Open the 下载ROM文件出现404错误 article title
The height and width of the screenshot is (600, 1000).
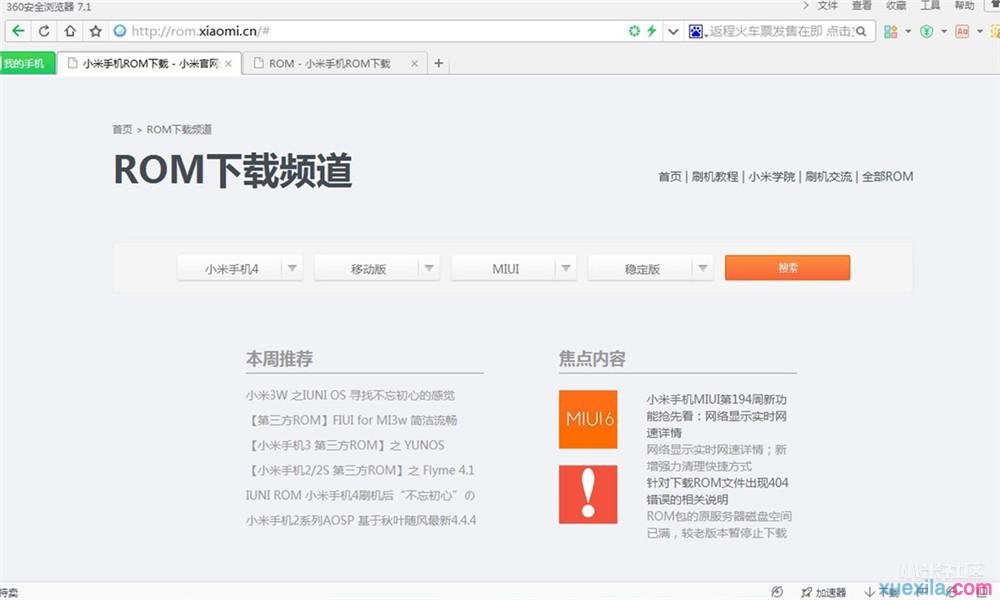(717, 491)
